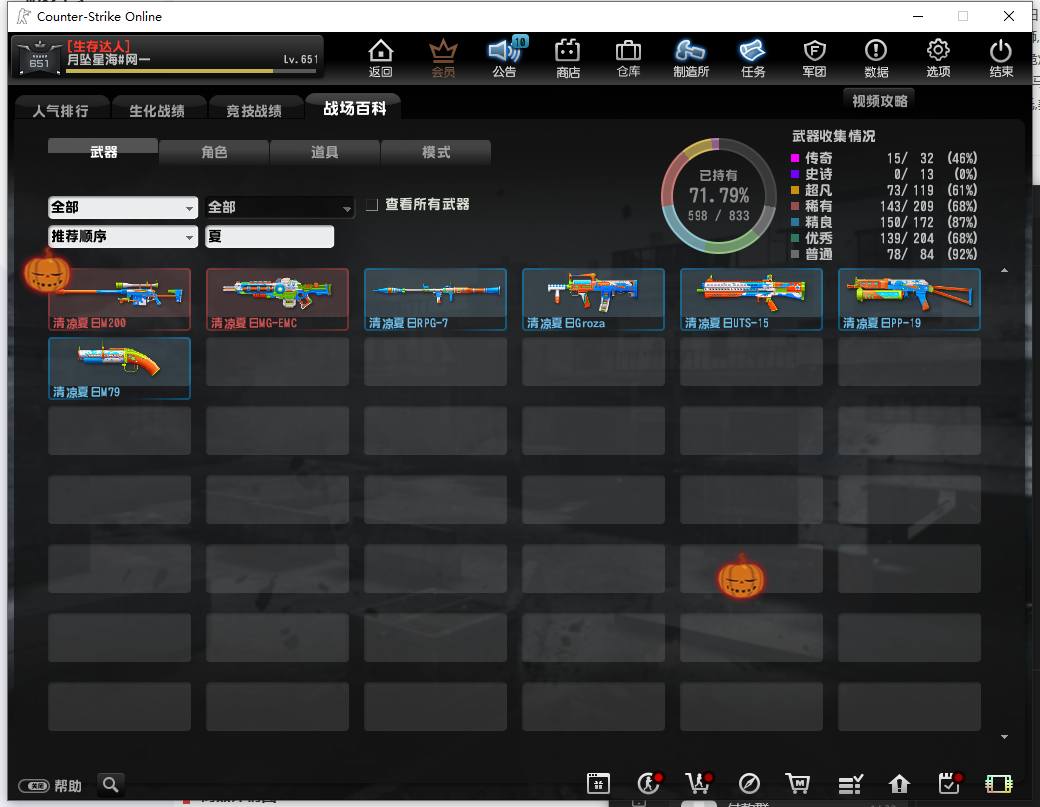The width and height of the screenshot is (1040, 807).
Task: Open the gift window icon in bottom bar
Action: 598,783
